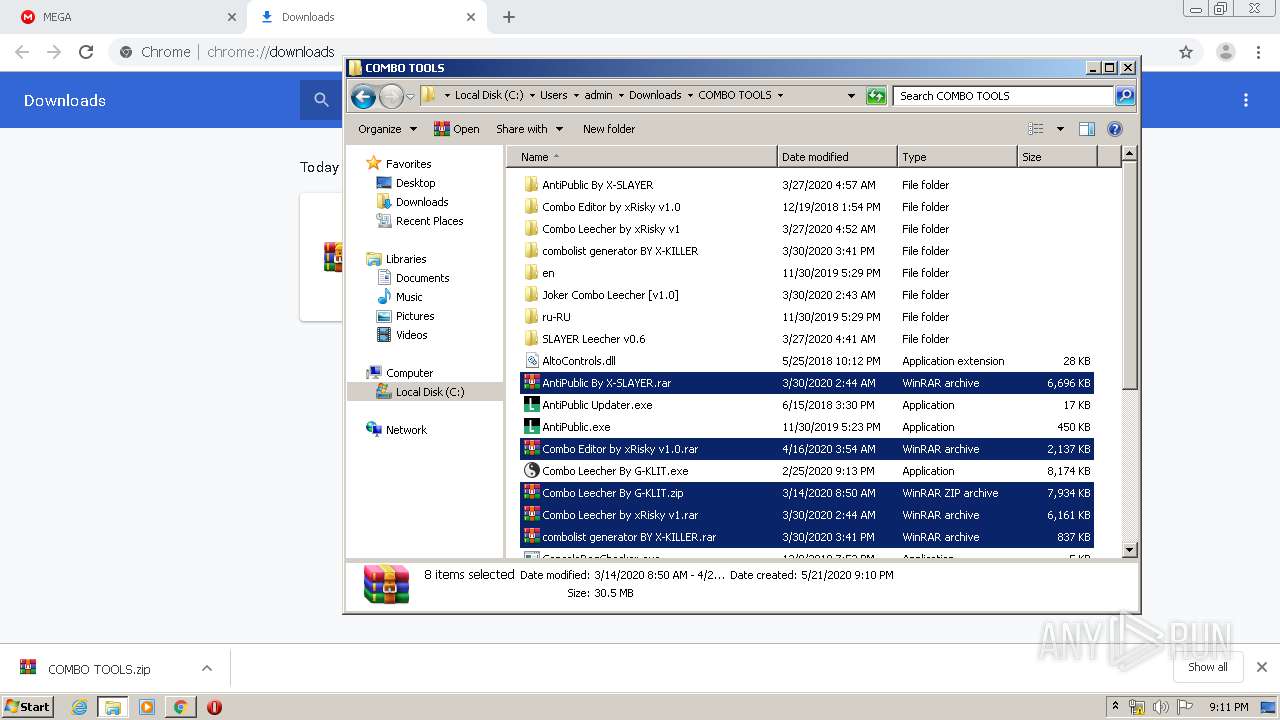Sort by the Type column header

click(957, 157)
